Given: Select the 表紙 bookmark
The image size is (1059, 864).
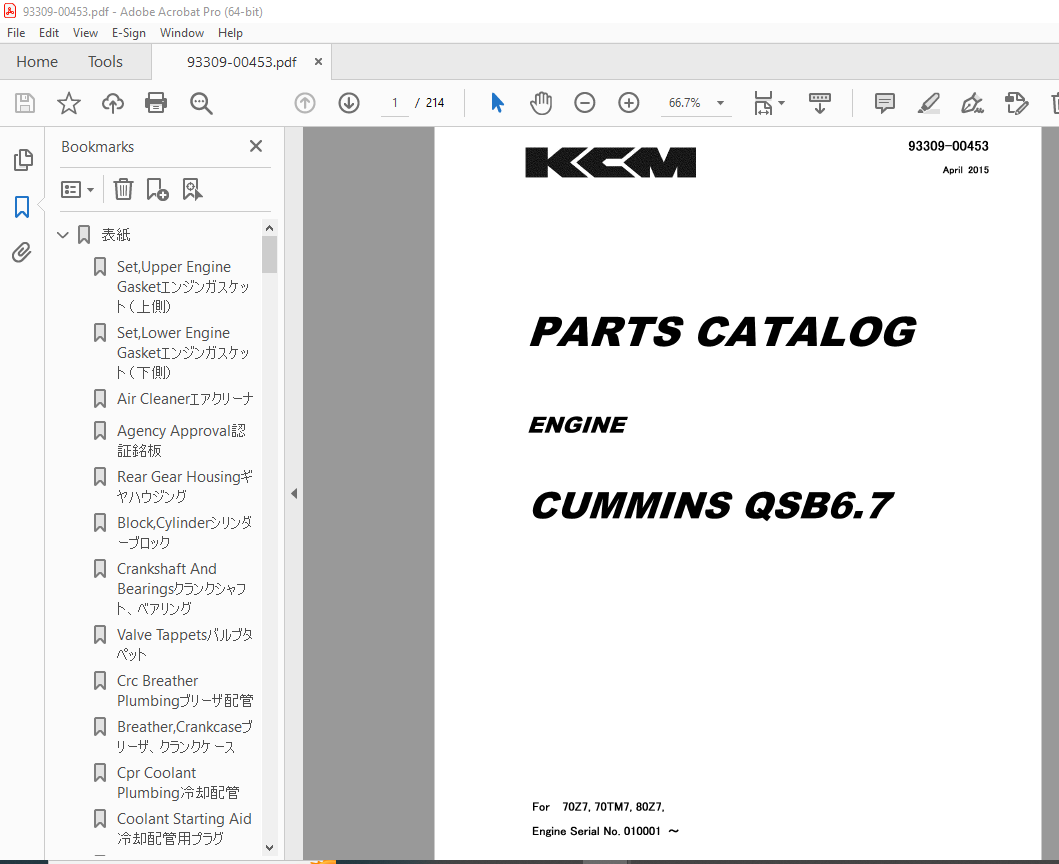Looking at the screenshot, I should pyautogui.click(x=115, y=235).
